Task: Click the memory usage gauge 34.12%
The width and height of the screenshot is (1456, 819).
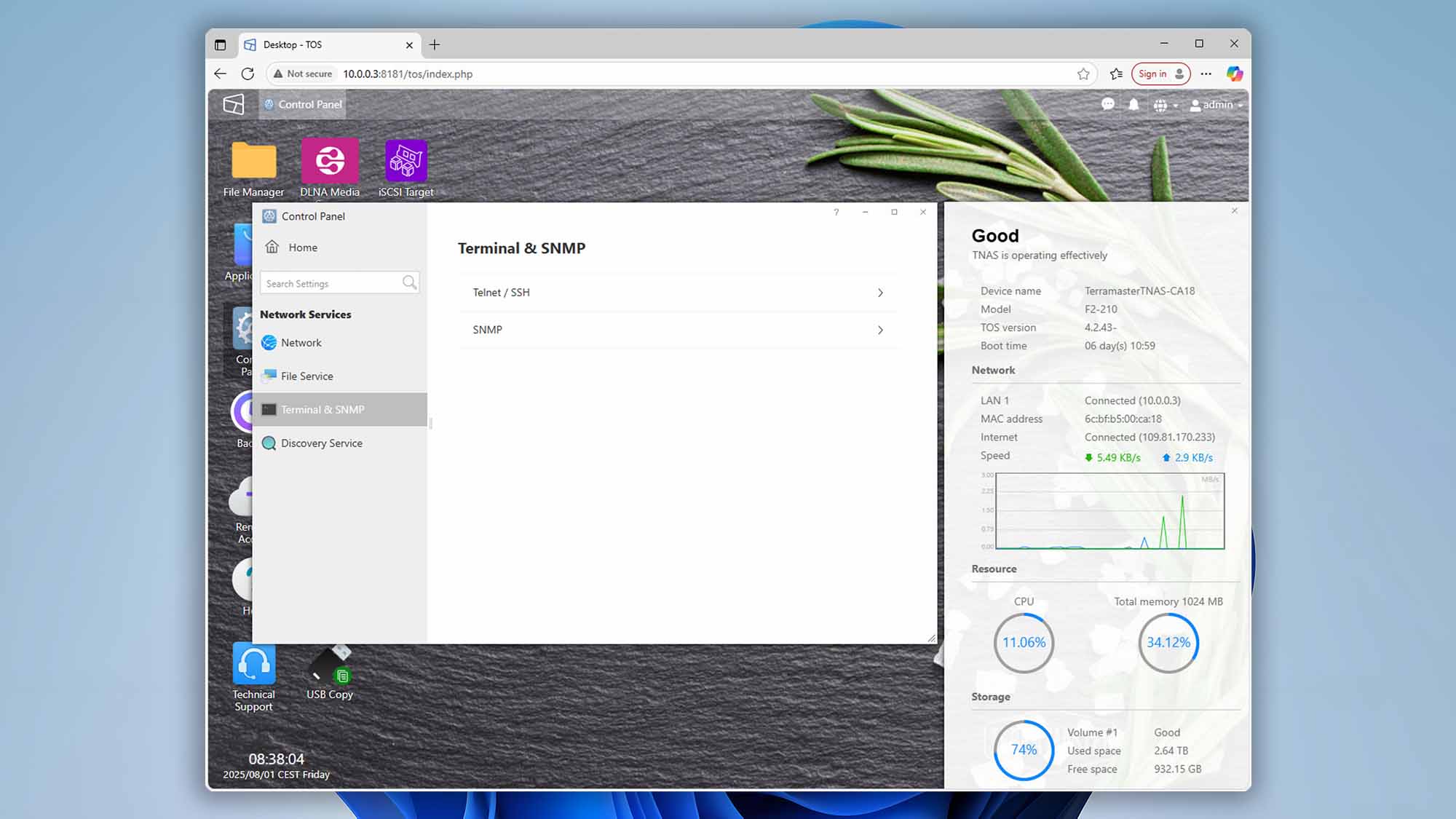Action: coord(1168,643)
